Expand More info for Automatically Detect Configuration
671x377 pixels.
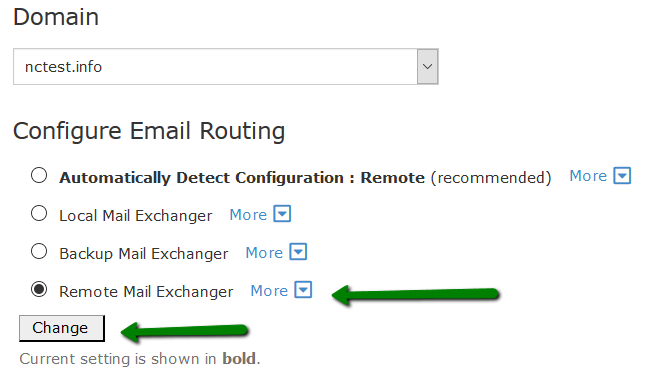pyautogui.click(x=588, y=176)
